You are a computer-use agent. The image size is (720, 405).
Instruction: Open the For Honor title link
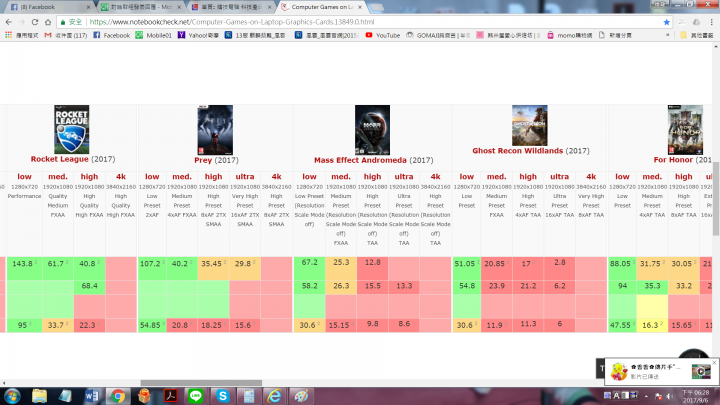673,160
